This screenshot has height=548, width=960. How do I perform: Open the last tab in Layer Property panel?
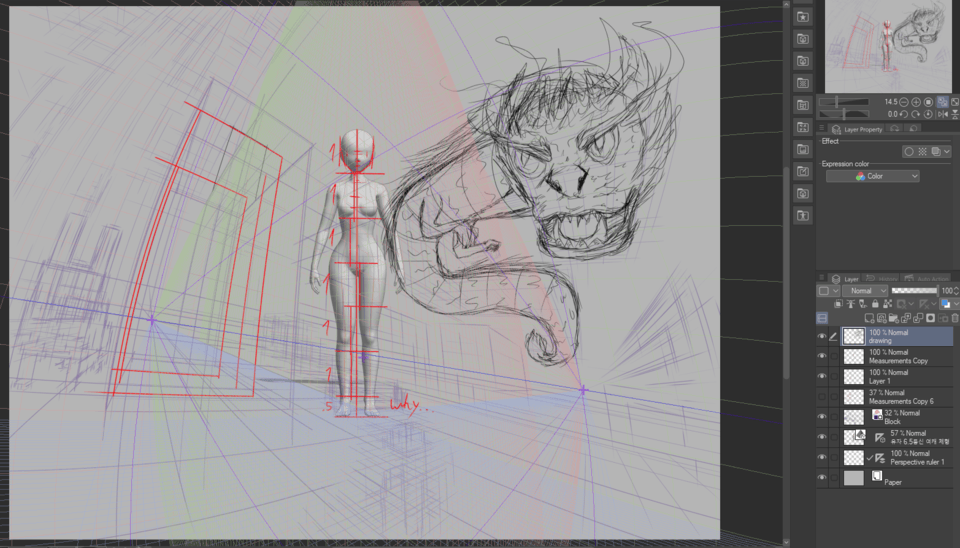point(913,128)
